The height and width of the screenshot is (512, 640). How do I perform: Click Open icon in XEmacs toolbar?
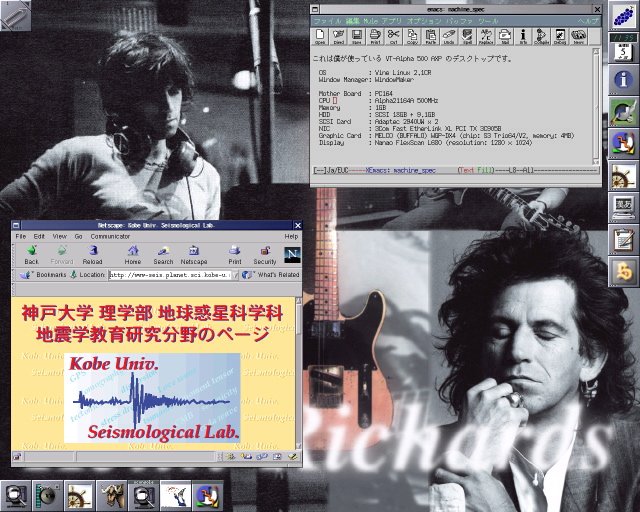(320, 36)
